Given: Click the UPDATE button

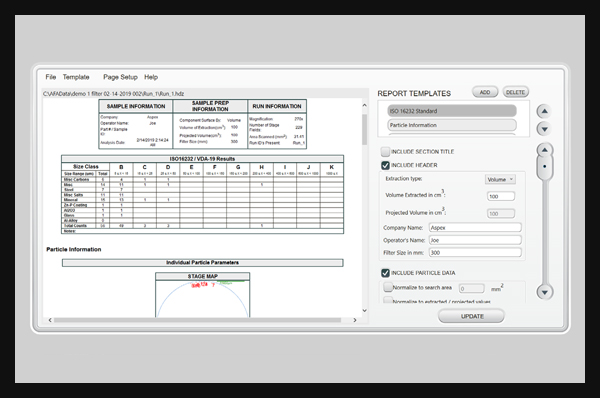Looking at the screenshot, I should pos(472,316).
